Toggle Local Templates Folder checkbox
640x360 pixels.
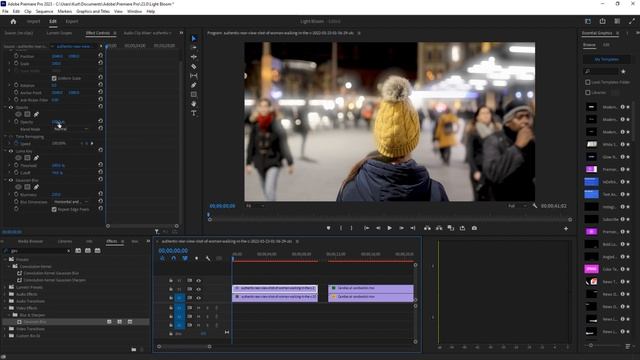pyautogui.click(x=588, y=82)
